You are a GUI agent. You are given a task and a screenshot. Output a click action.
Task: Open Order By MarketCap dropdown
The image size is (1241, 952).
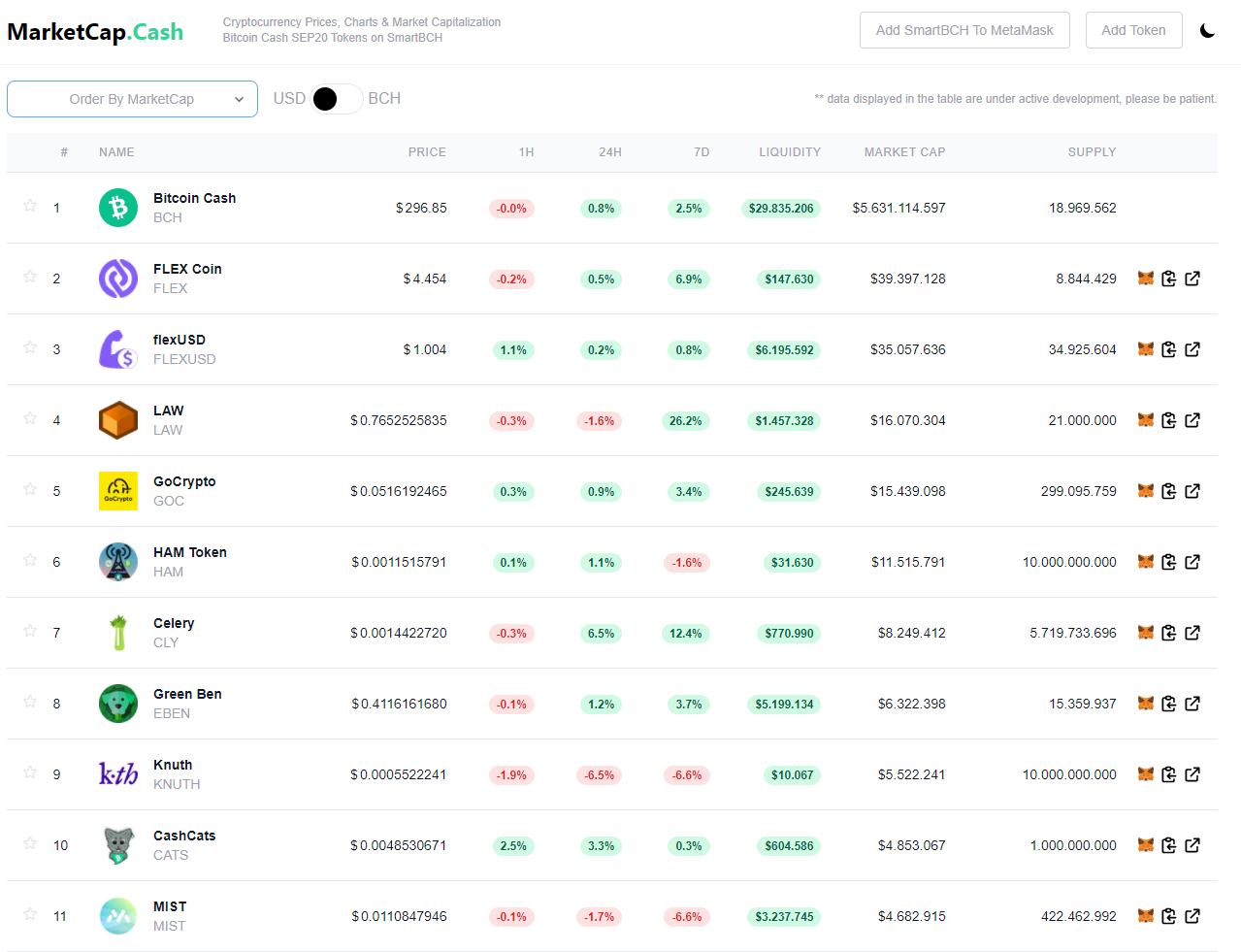tap(132, 99)
